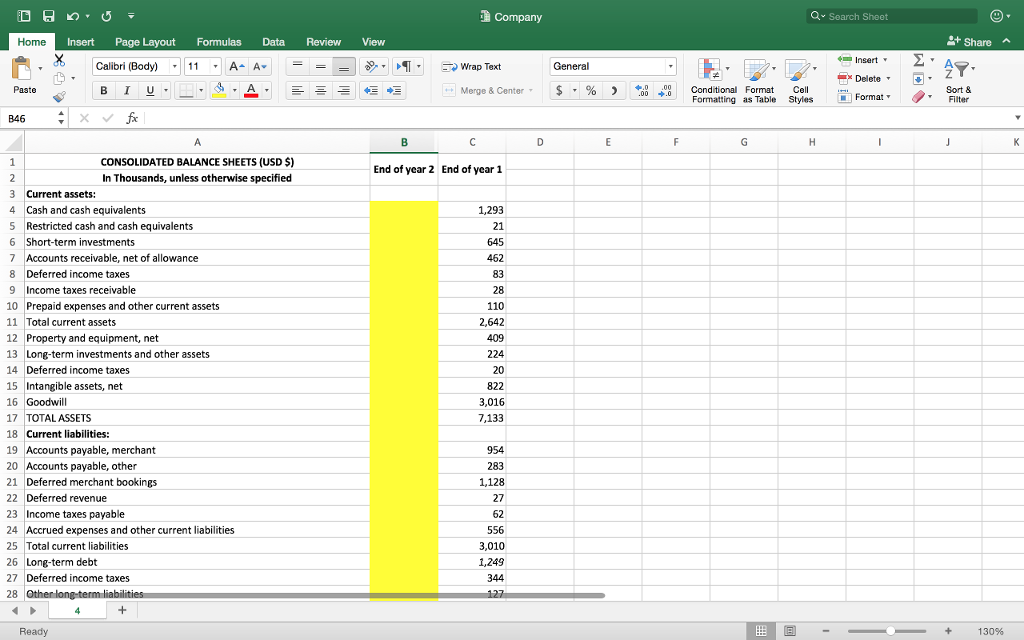Image resolution: width=1024 pixels, height=640 pixels.
Task: Click the Sort & Filter button
Action: pyautogui.click(x=958, y=79)
